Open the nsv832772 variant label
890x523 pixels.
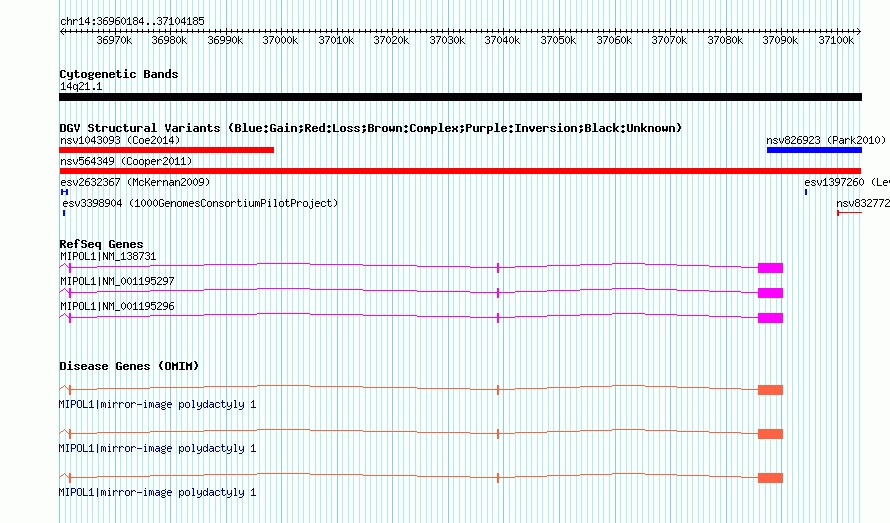[x=863, y=203]
